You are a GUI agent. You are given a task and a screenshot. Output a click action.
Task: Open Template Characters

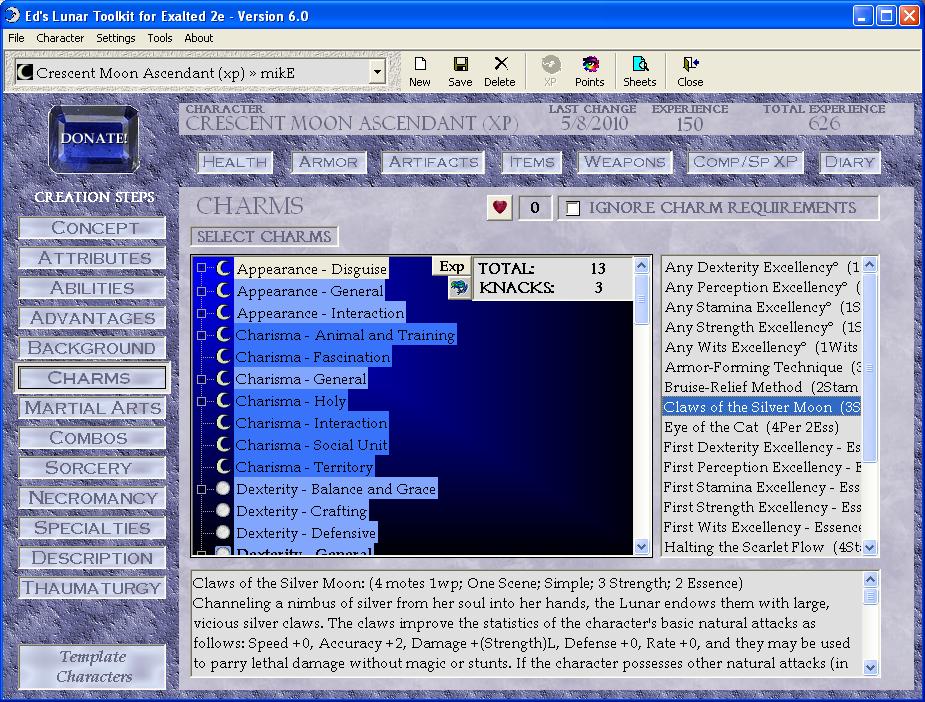94,667
